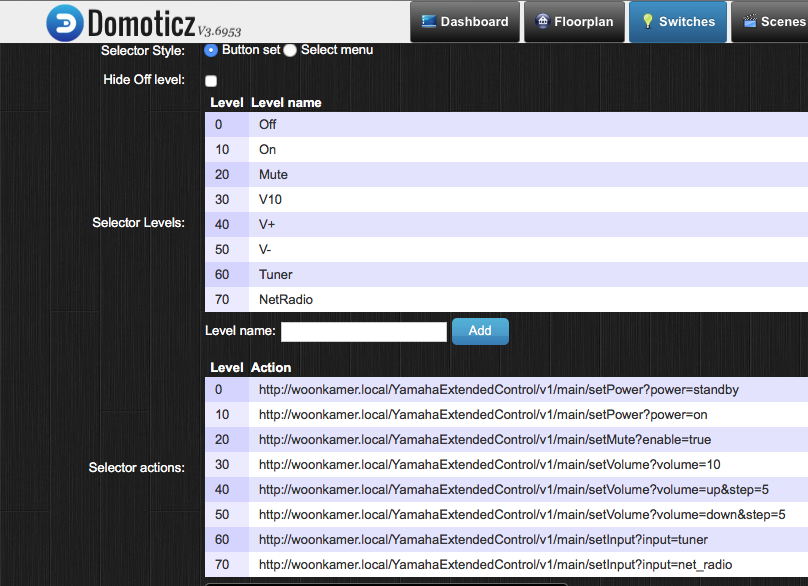This screenshot has width=808, height=586.
Task: Select the V10 level row
Action: [x=507, y=199]
